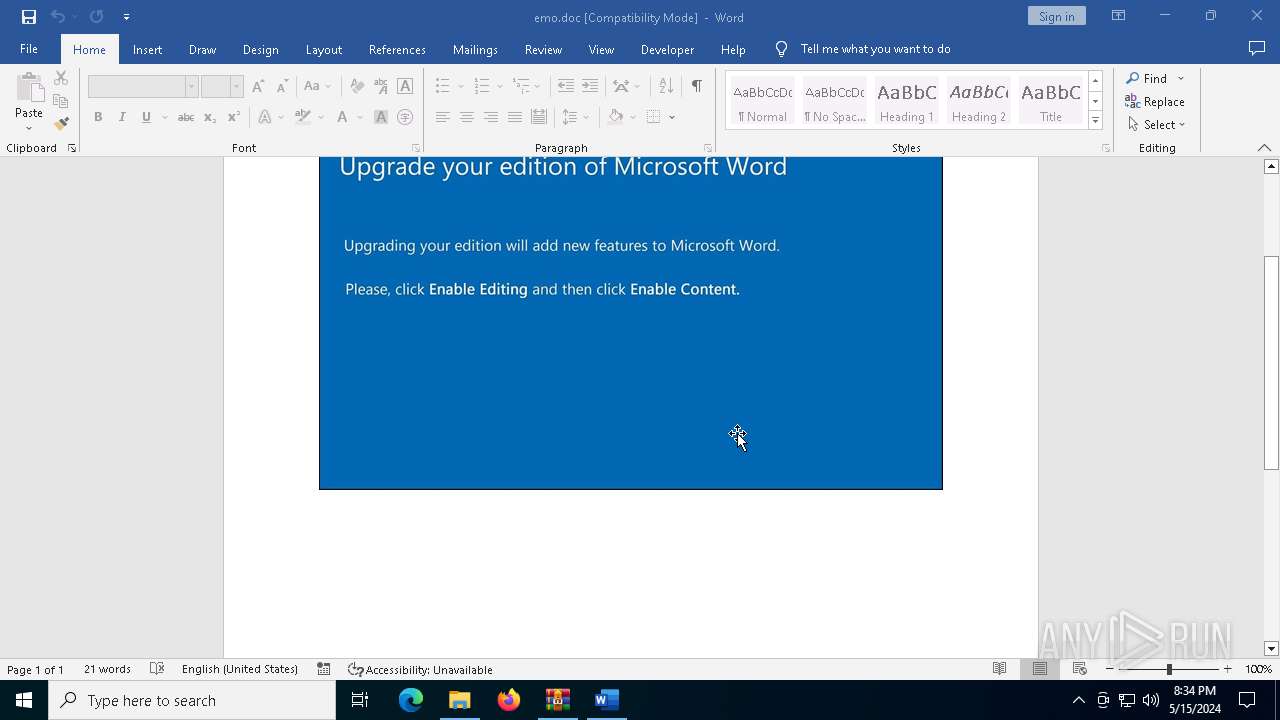Image resolution: width=1280 pixels, height=720 pixels.
Task: Open the font size combo box
Action: pos(222,87)
